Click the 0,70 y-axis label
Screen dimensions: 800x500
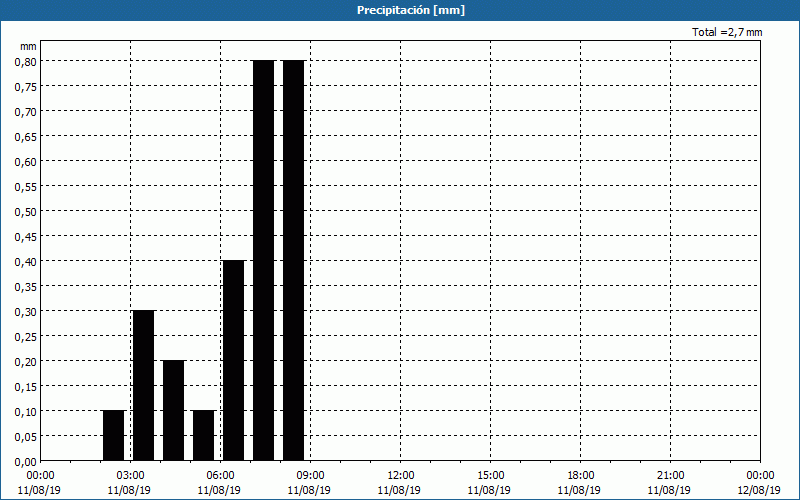(25, 111)
